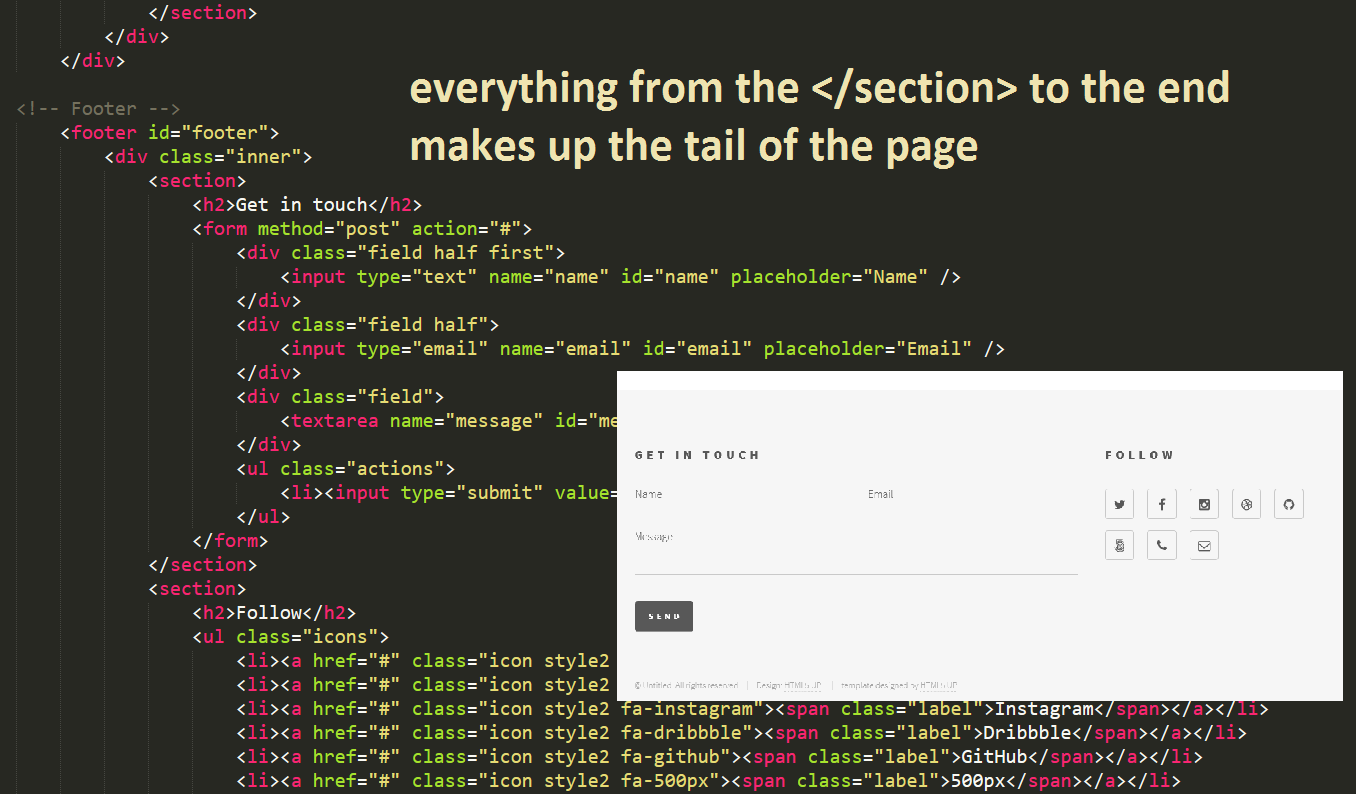Click the '<footer id="footer">' code line

(x=169, y=133)
